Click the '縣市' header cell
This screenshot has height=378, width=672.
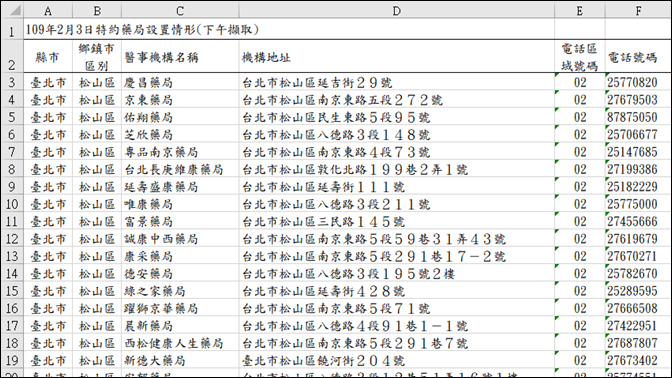(x=48, y=57)
